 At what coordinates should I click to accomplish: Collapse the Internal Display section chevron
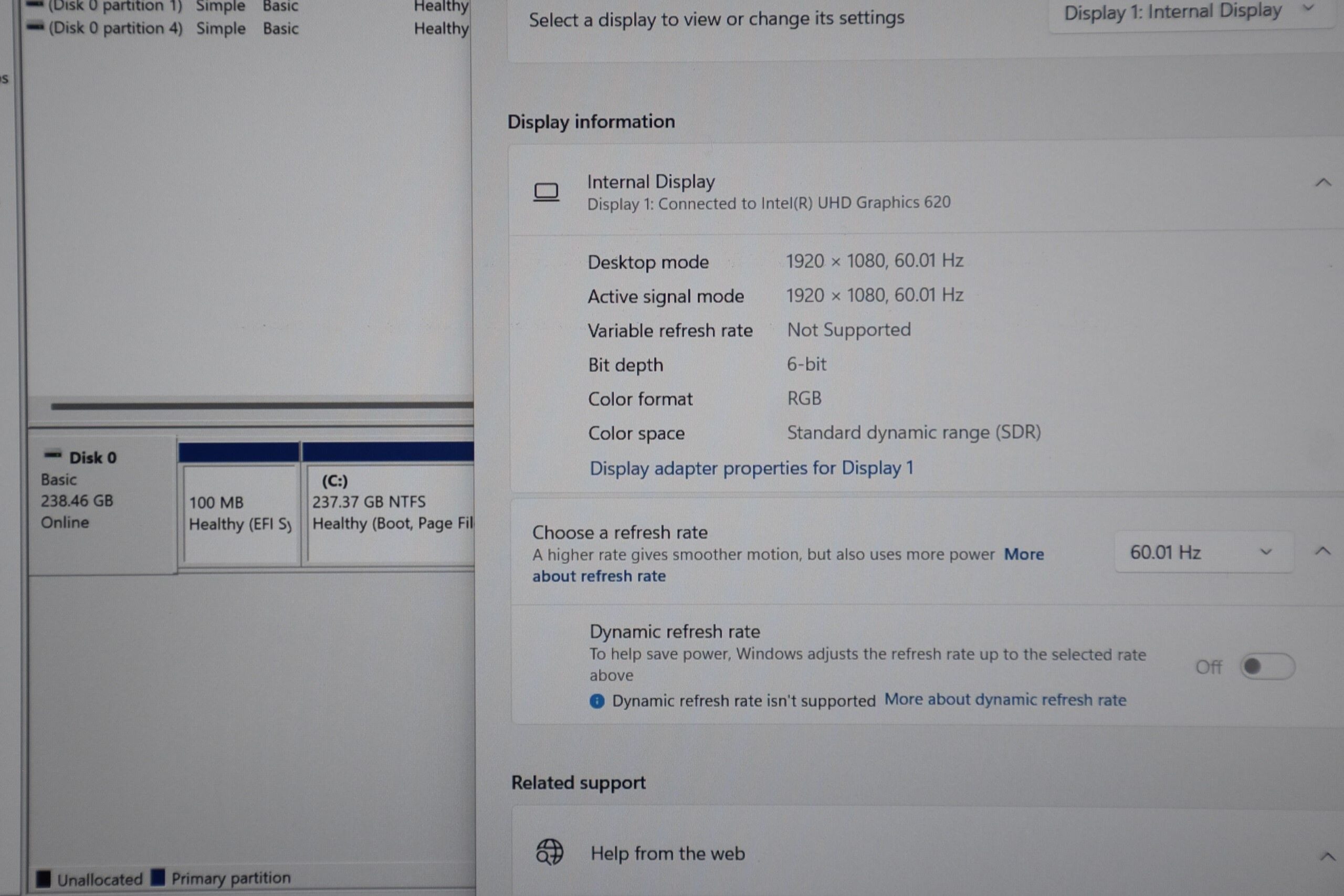coord(1323,183)
